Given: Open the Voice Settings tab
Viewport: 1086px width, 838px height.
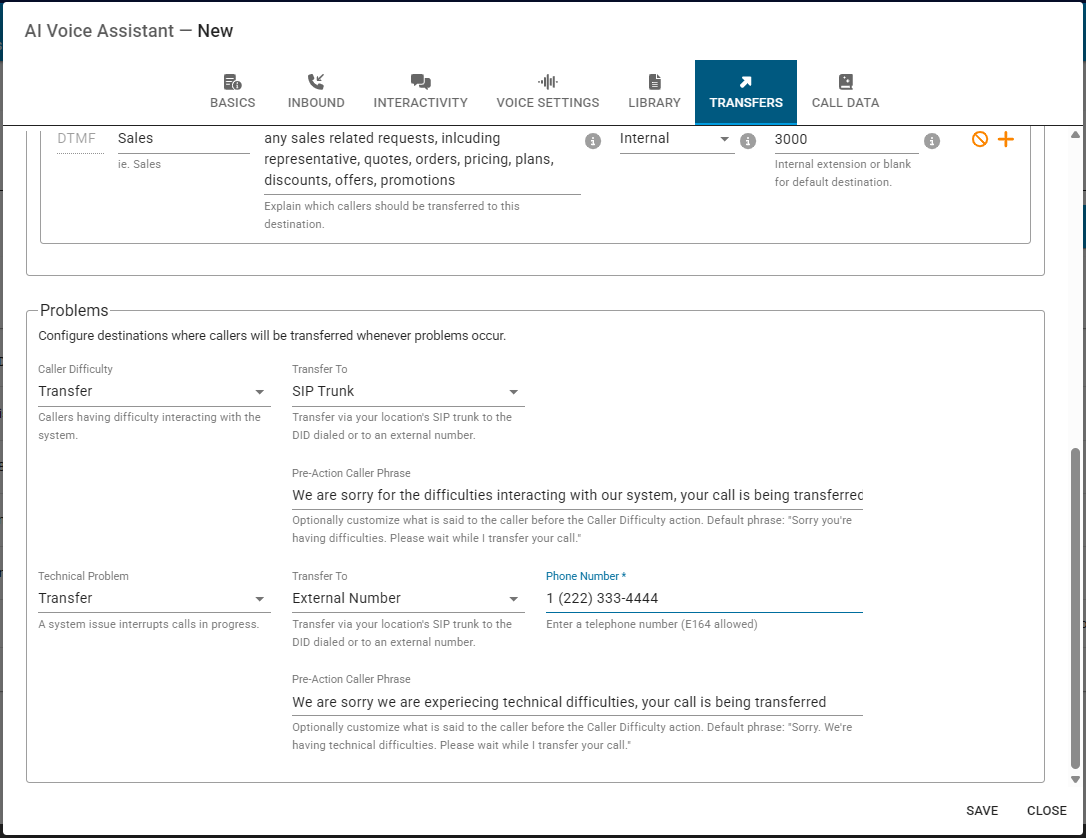Looking at the screenshot, I should pyautogui.click(x=548, y=92).
